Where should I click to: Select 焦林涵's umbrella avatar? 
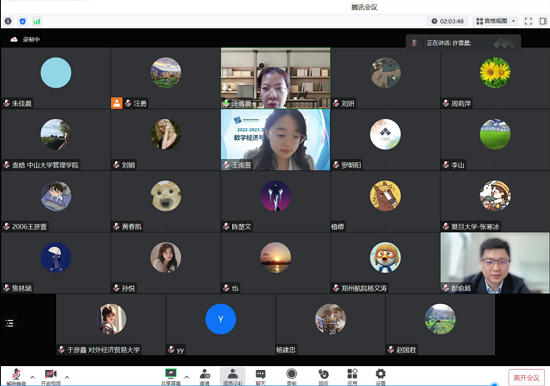coord(56,258)
